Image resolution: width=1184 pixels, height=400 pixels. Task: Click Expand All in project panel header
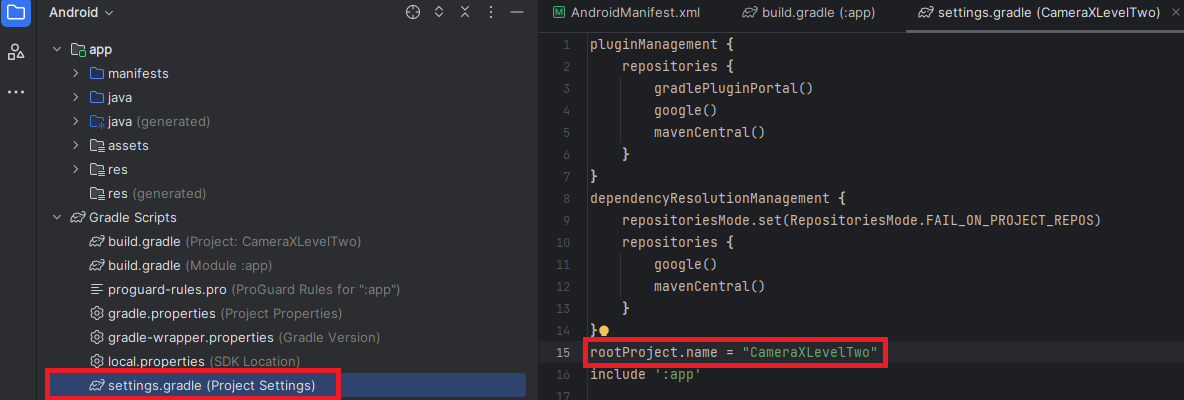pyautogui.click(x=439, y=13)
